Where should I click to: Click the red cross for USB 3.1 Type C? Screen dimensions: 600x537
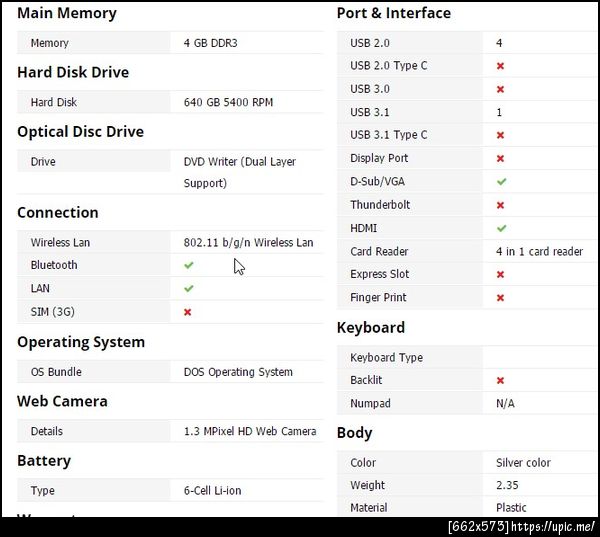(x=500, y=135)
